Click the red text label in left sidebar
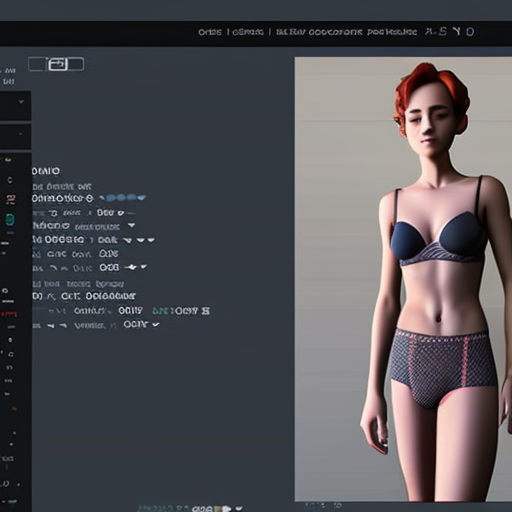512x512 pixels. pos(9,313)
